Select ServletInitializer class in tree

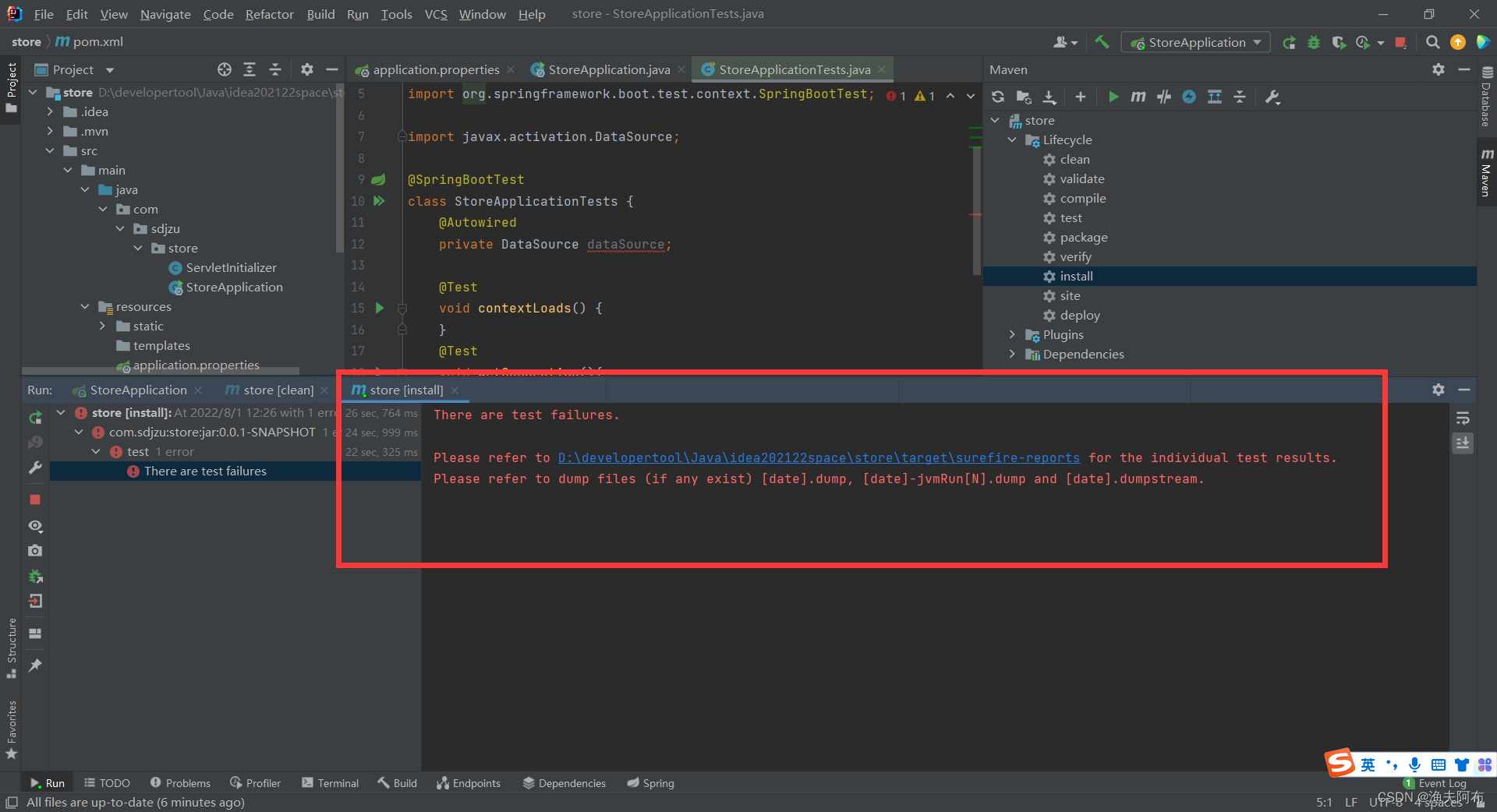pyautogui.click(x=231, y=267)
